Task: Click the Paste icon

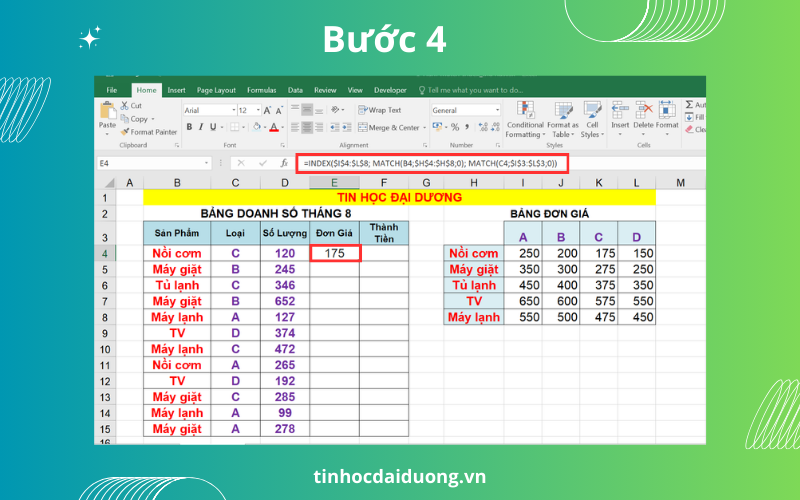Action: point(108,111)
